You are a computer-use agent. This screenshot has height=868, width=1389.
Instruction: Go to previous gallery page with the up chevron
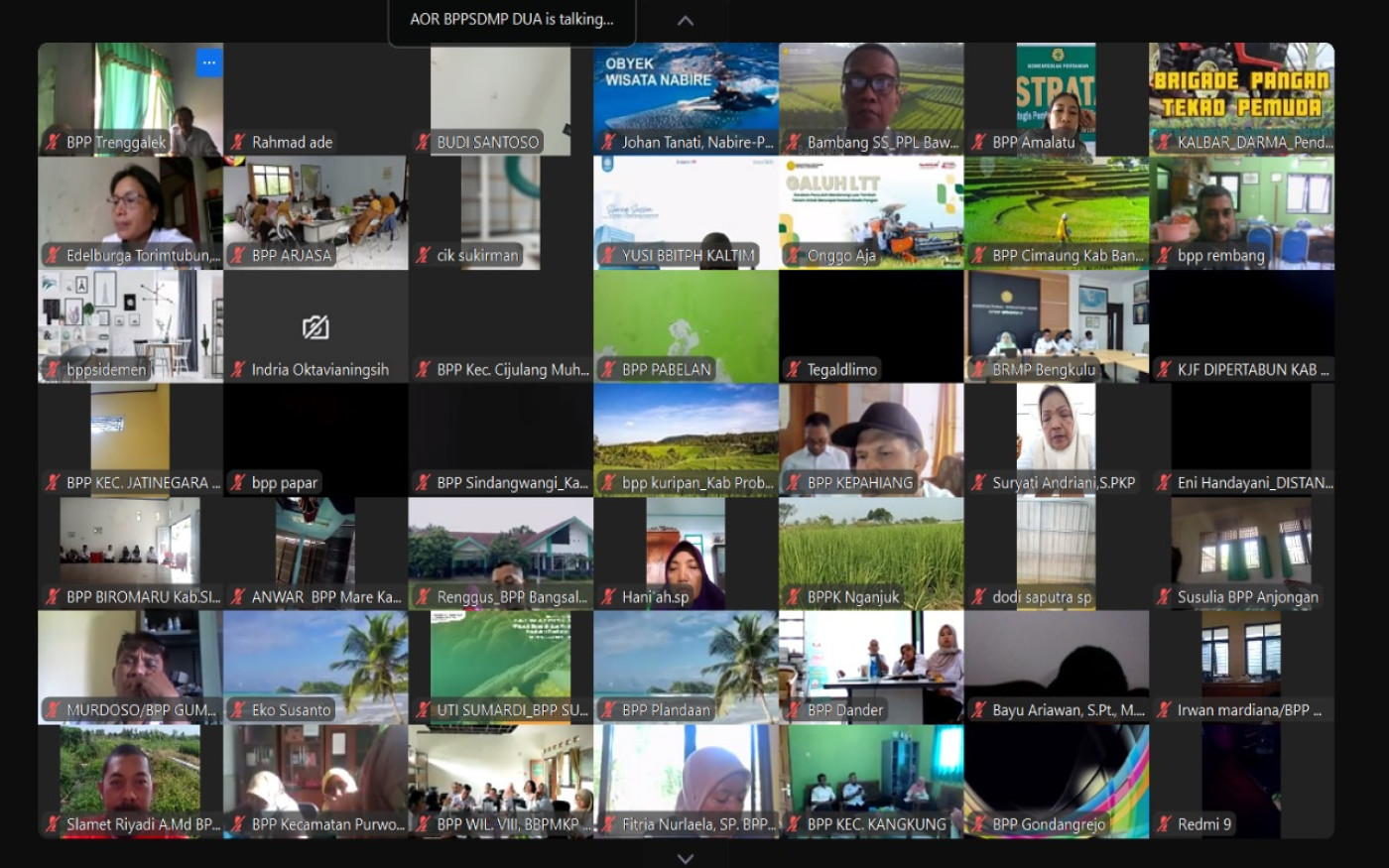[x=686, y=20]
